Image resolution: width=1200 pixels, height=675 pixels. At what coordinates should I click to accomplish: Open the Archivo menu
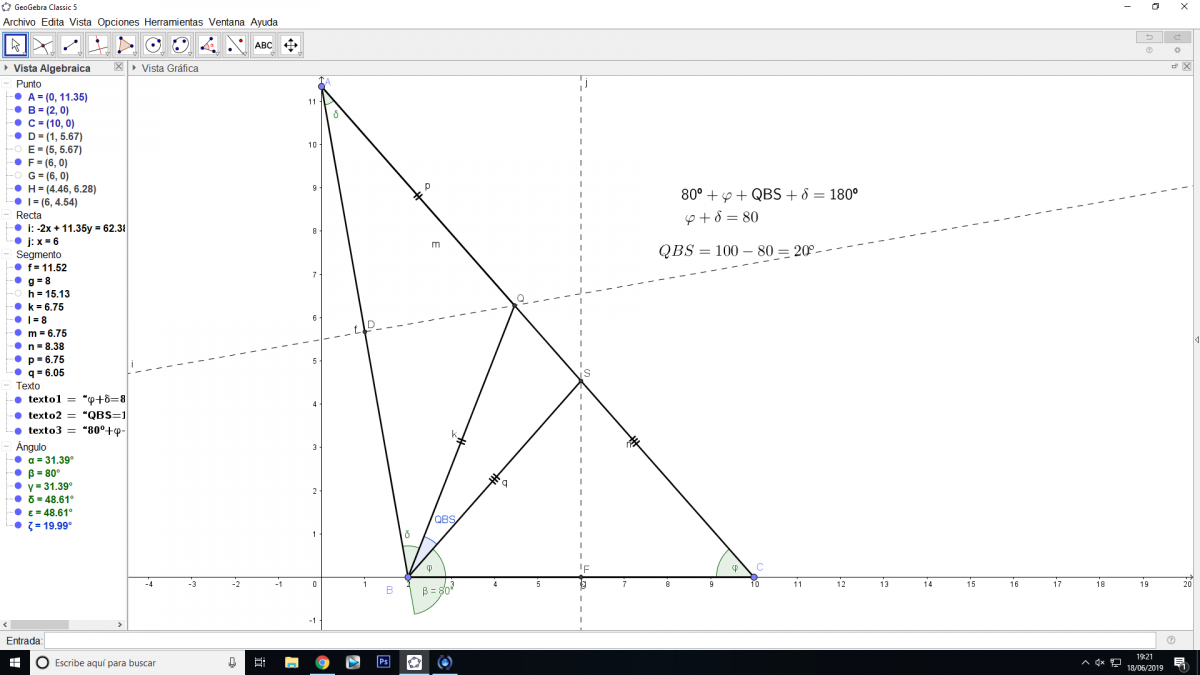pos(19,22)
